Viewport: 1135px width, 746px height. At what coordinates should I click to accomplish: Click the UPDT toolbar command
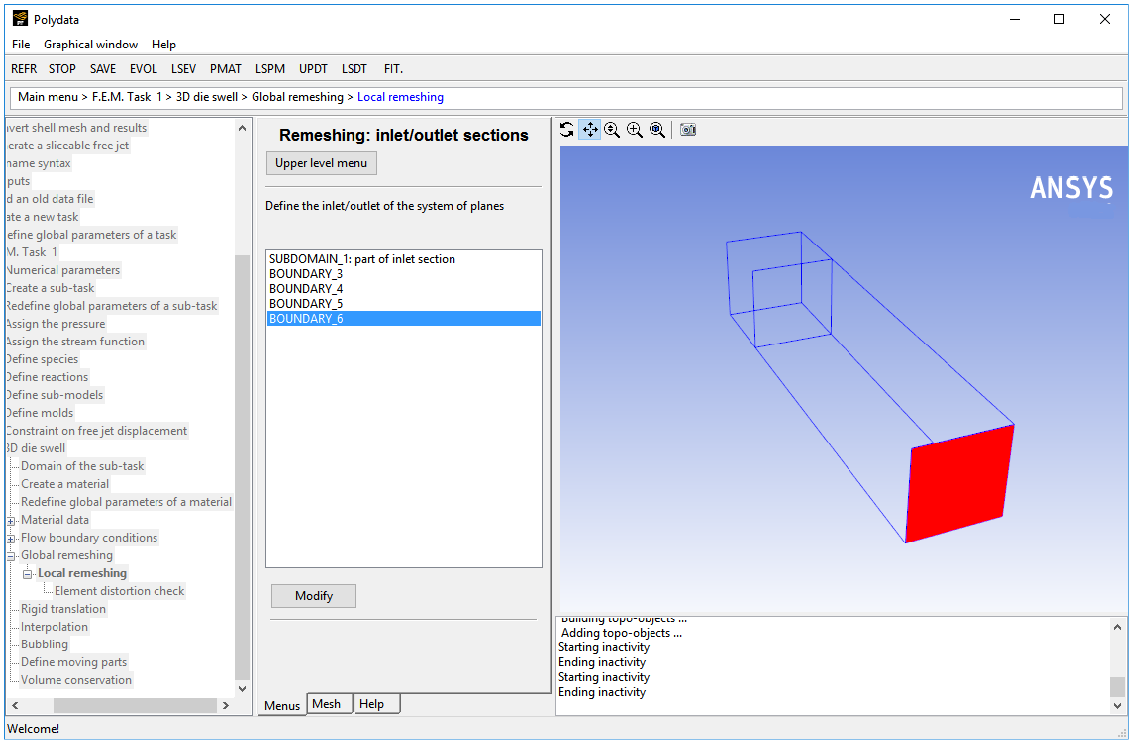(x=313, y=69)
